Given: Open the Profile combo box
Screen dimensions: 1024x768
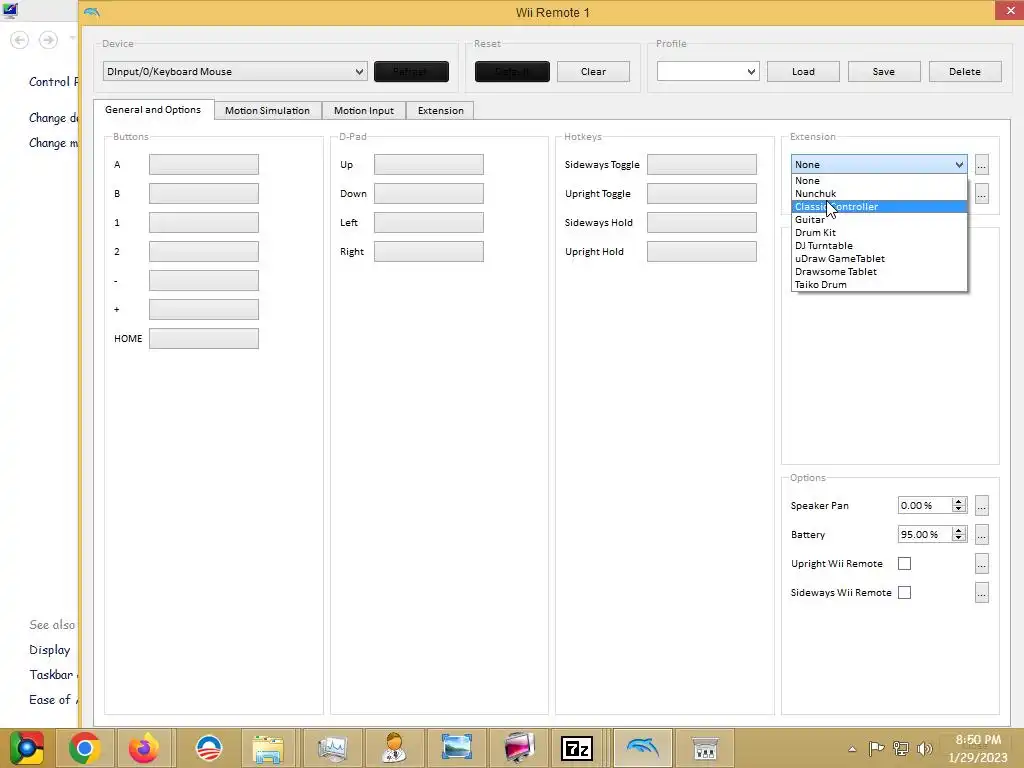Looking at the screenshot, I should [x=708, y=72].
